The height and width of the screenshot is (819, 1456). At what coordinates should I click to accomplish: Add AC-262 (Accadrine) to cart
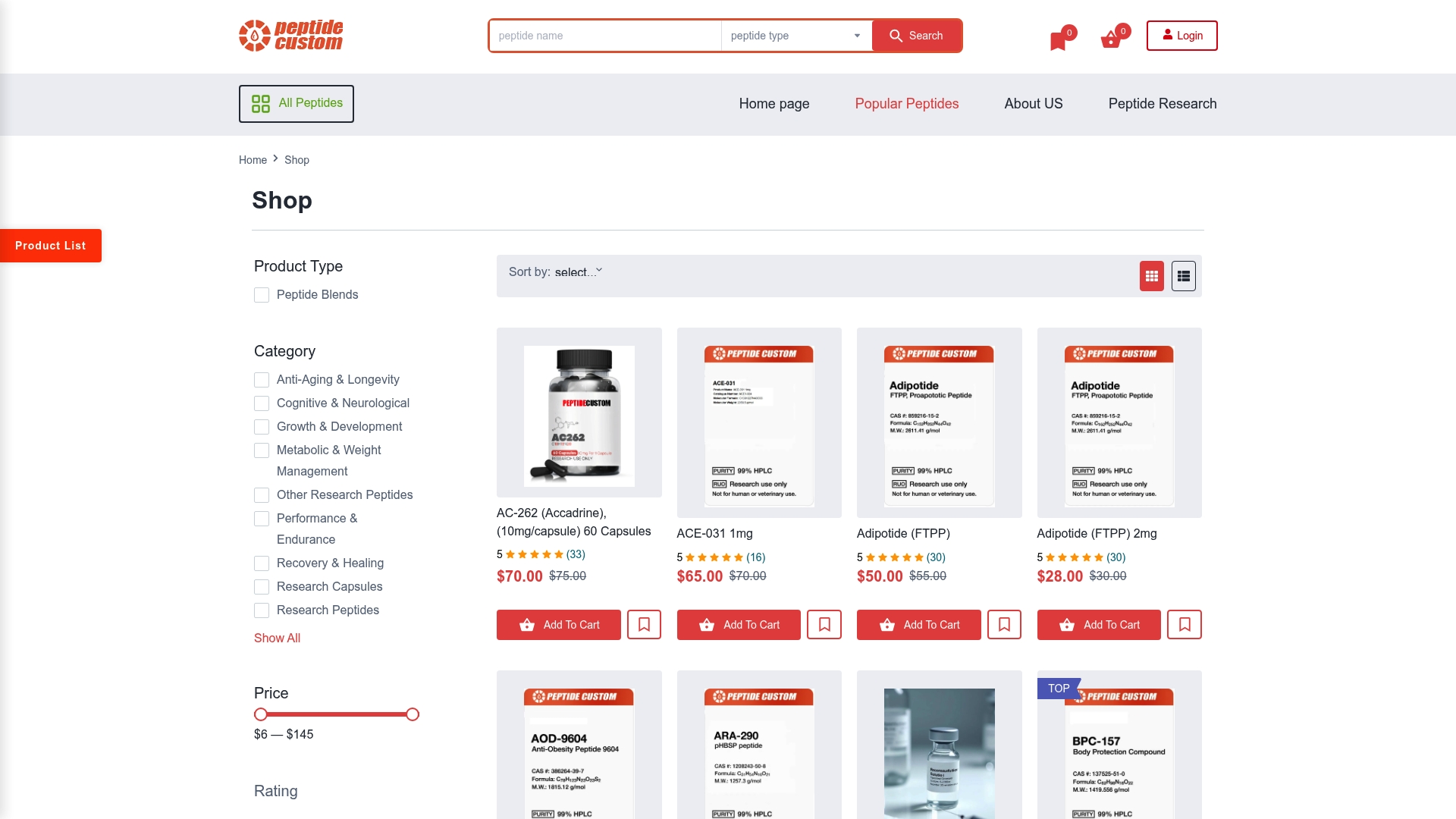[559, 625]
